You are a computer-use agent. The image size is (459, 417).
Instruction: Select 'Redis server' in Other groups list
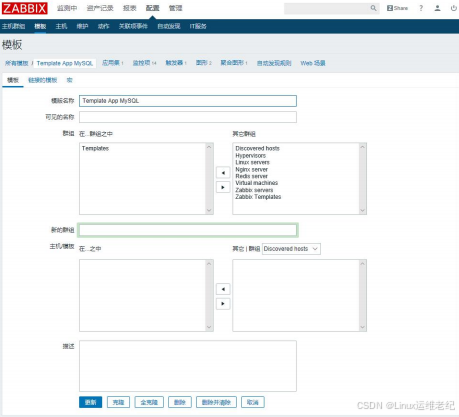click(x=251, y=176)
